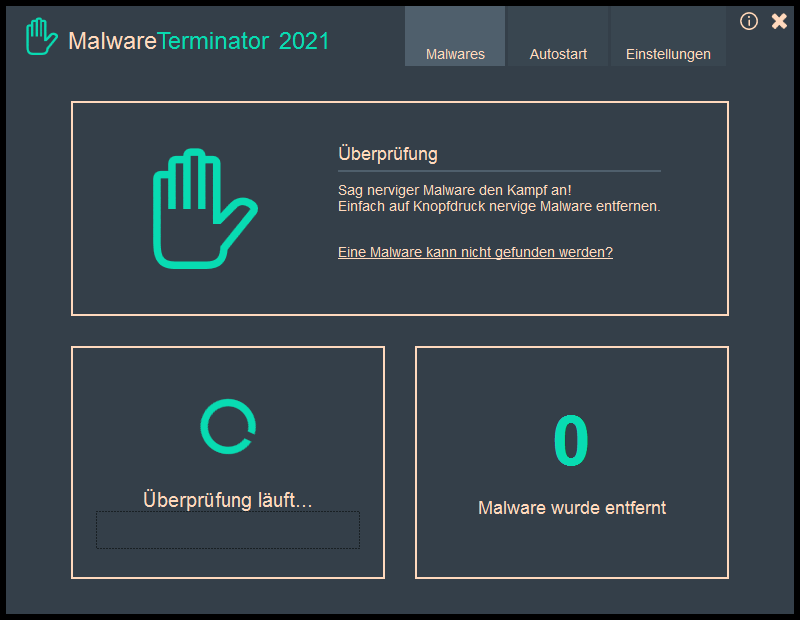This screenshot has height=620, width=800.
Task: Click 'Sag nerviger Malware den Kampf an!' text
Action: [455, 190]
